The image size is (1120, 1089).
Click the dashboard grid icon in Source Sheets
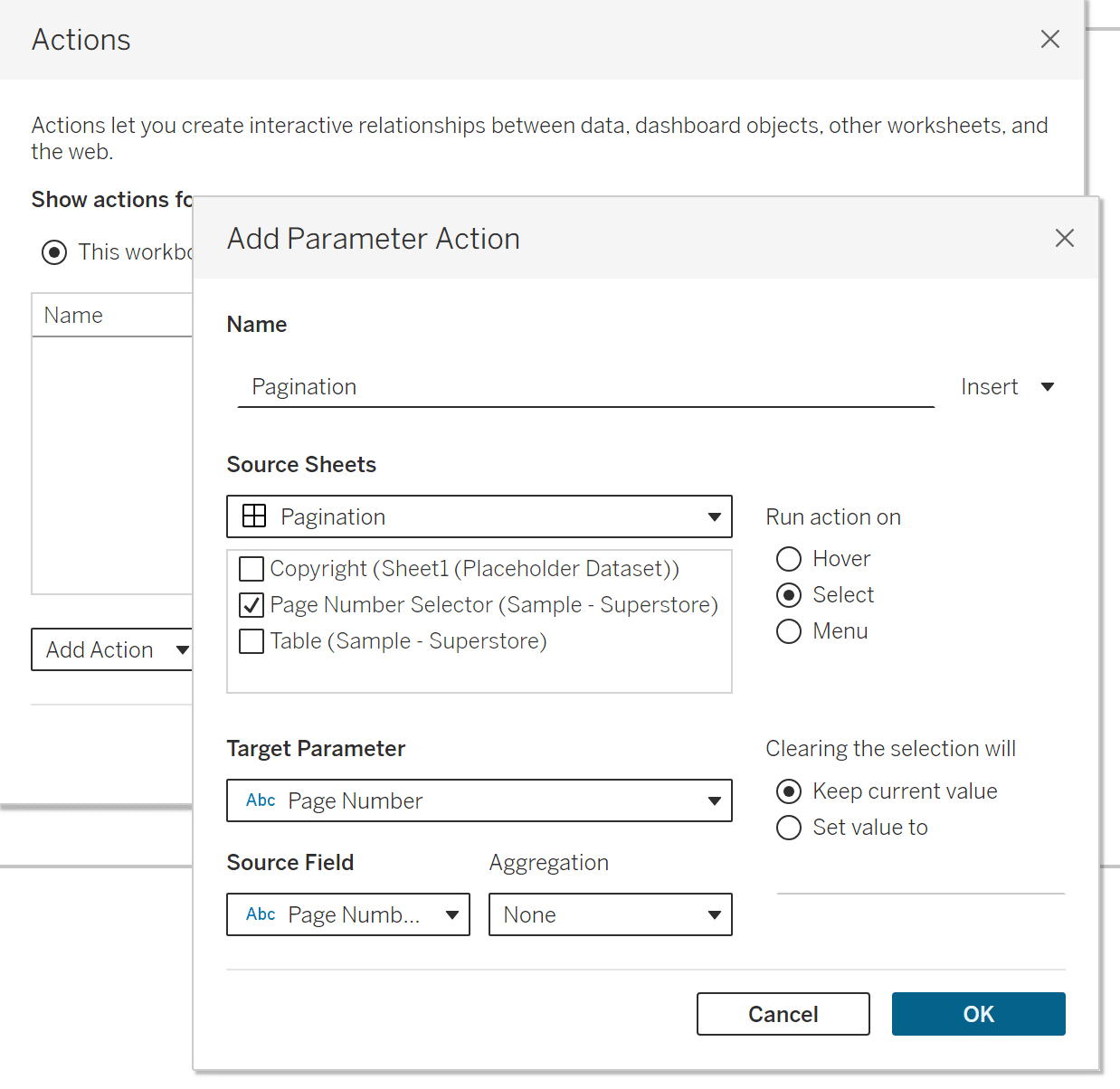tap(255, 516)
